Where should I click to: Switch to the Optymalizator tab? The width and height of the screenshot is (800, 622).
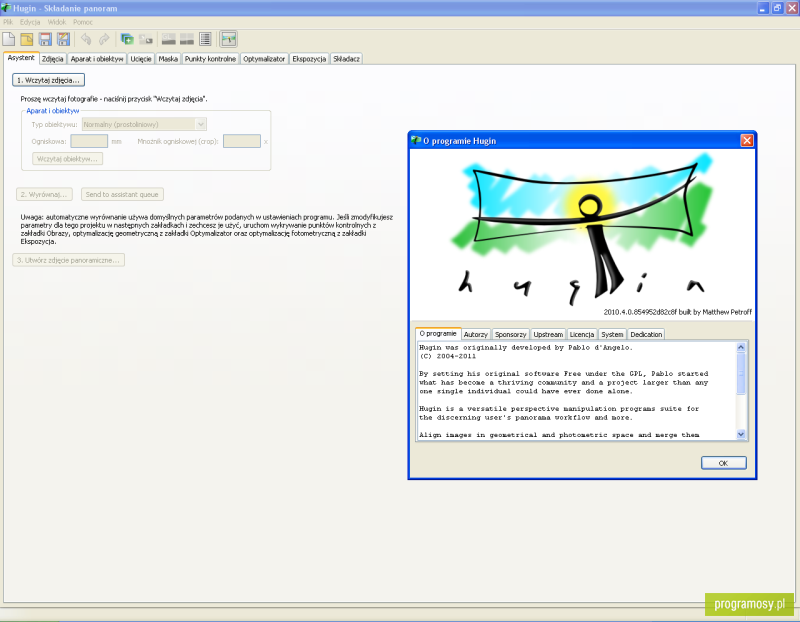tap(264, 59)
